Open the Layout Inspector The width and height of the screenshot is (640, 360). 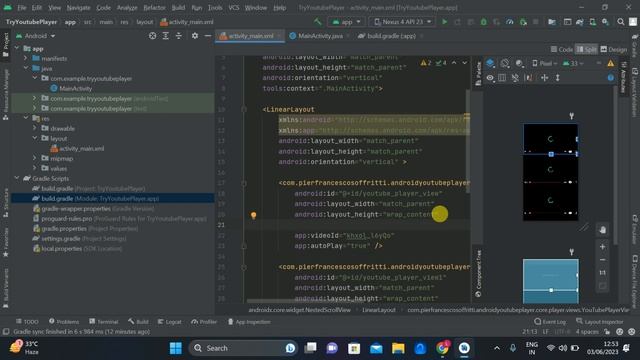coord(600,322)
